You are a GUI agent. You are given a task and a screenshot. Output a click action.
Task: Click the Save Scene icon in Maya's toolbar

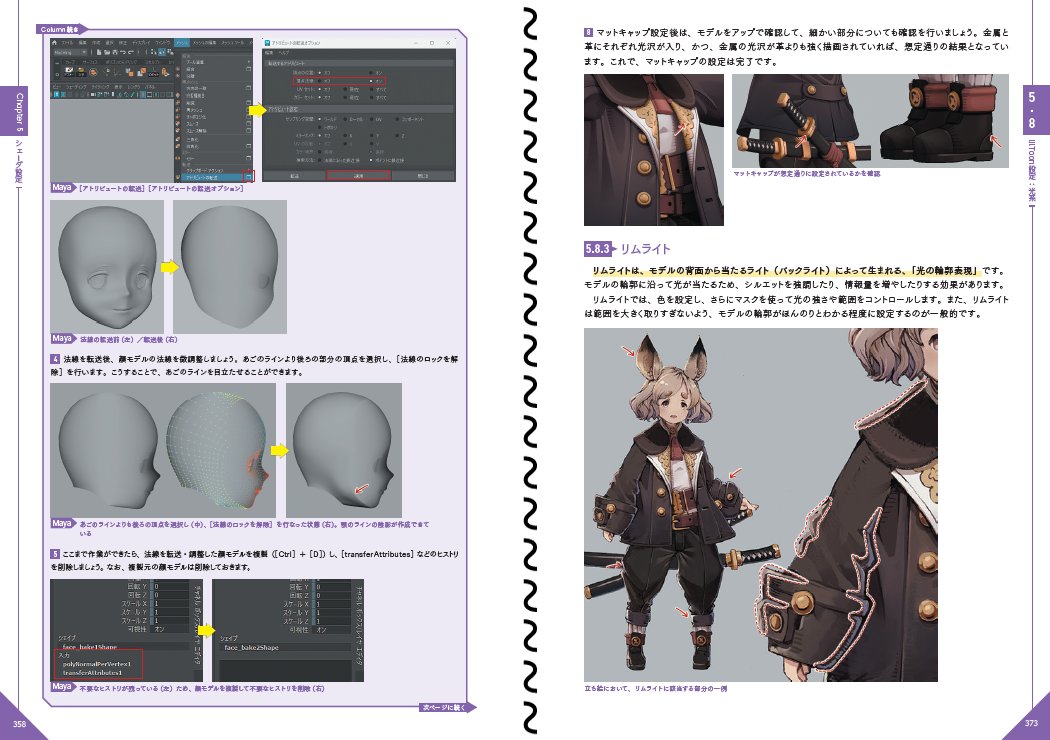click(x=115, y=52)
